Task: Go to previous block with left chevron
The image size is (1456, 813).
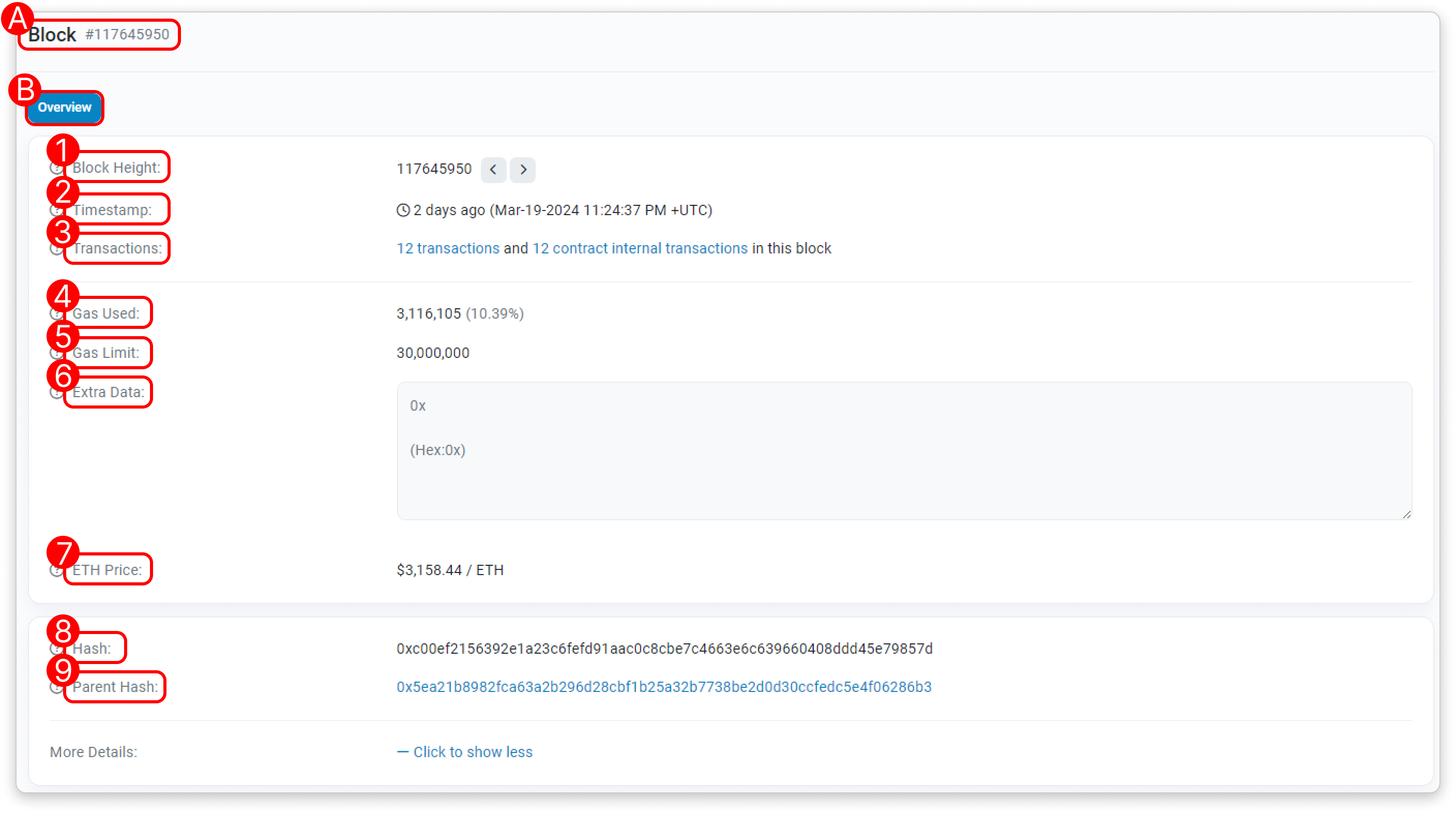Action: click(x=493, y=170)
